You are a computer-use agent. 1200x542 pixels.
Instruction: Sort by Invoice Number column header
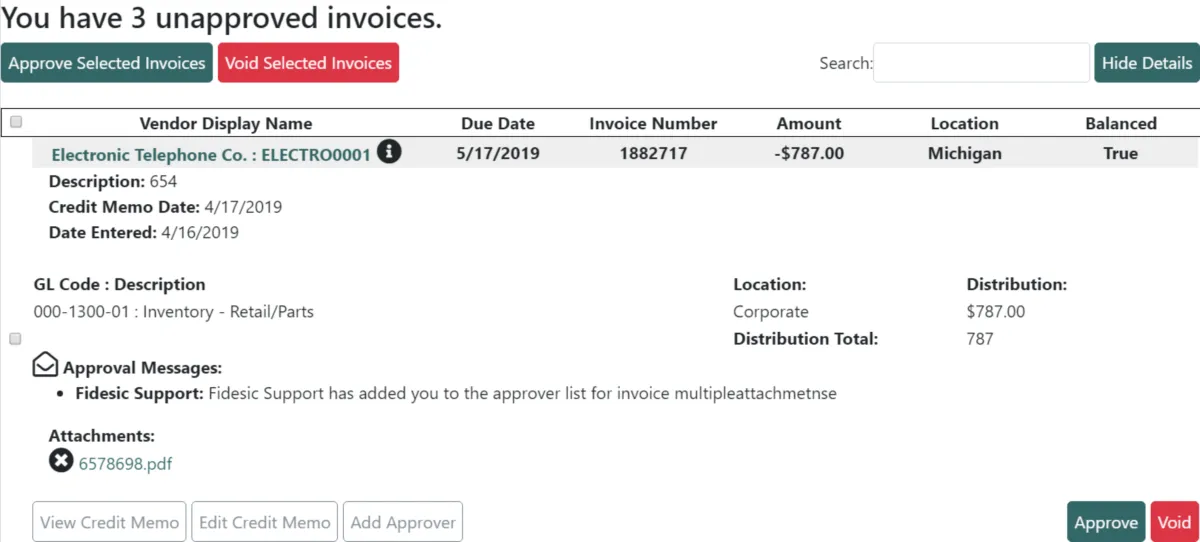(653, 124)
